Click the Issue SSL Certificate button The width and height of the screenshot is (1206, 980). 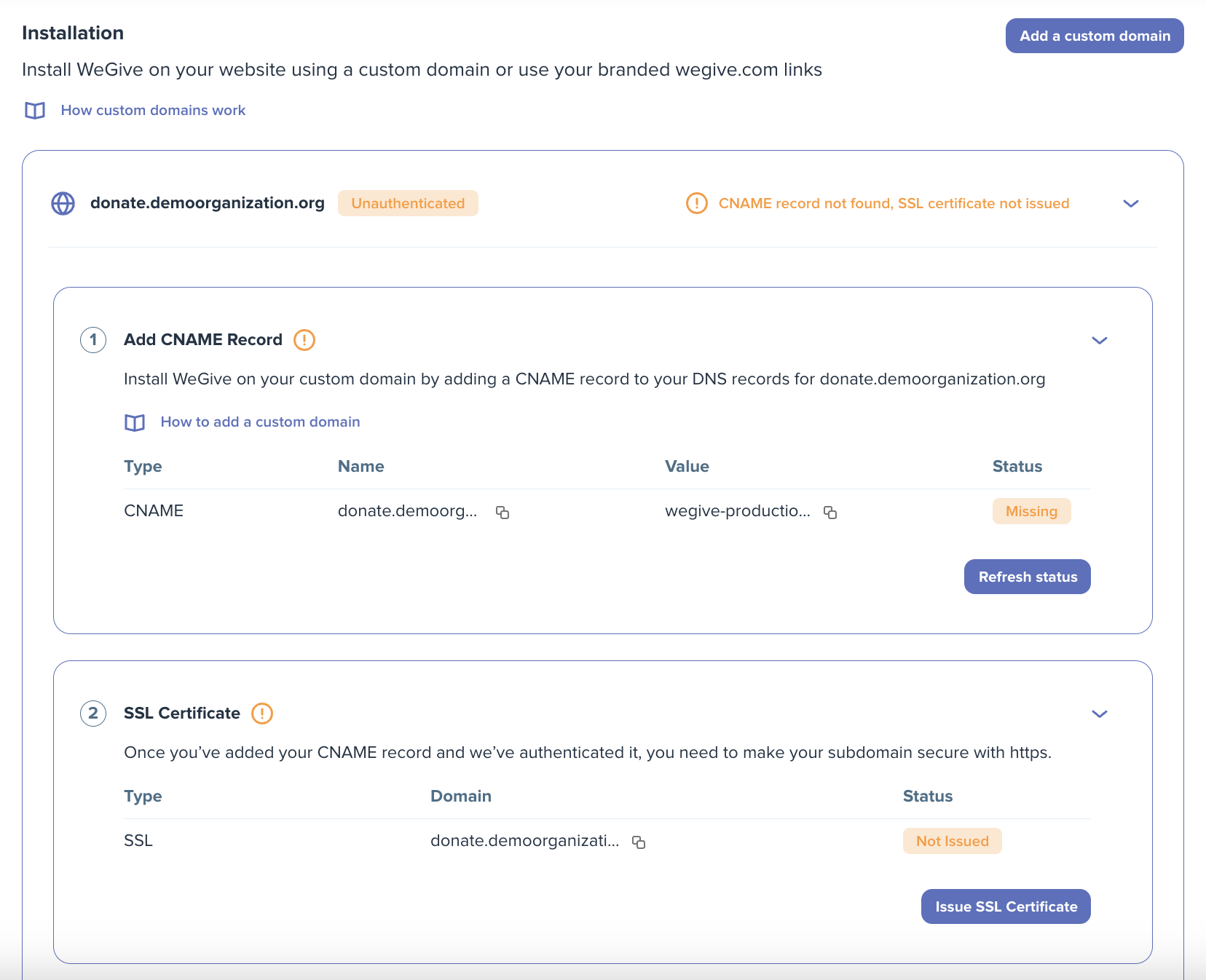(1006, 906)
